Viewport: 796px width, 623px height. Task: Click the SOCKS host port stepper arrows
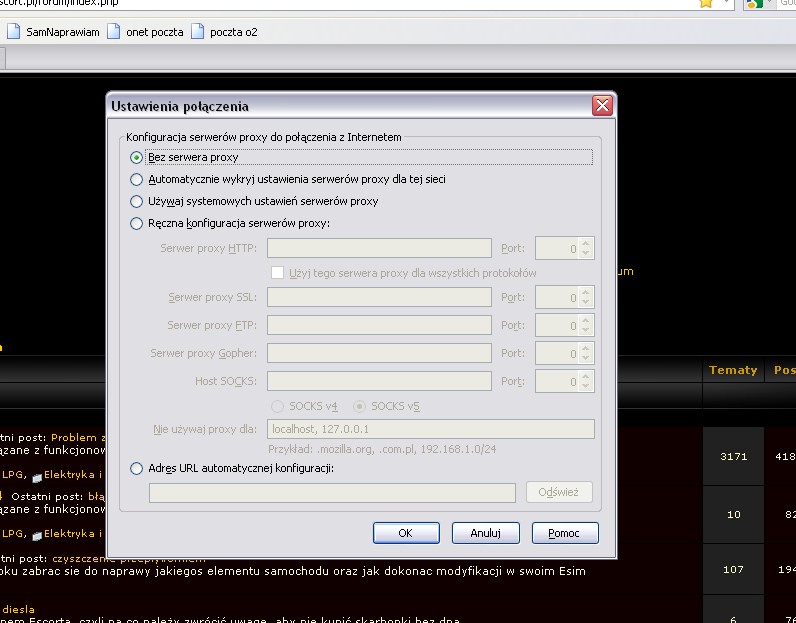[586, 381]
